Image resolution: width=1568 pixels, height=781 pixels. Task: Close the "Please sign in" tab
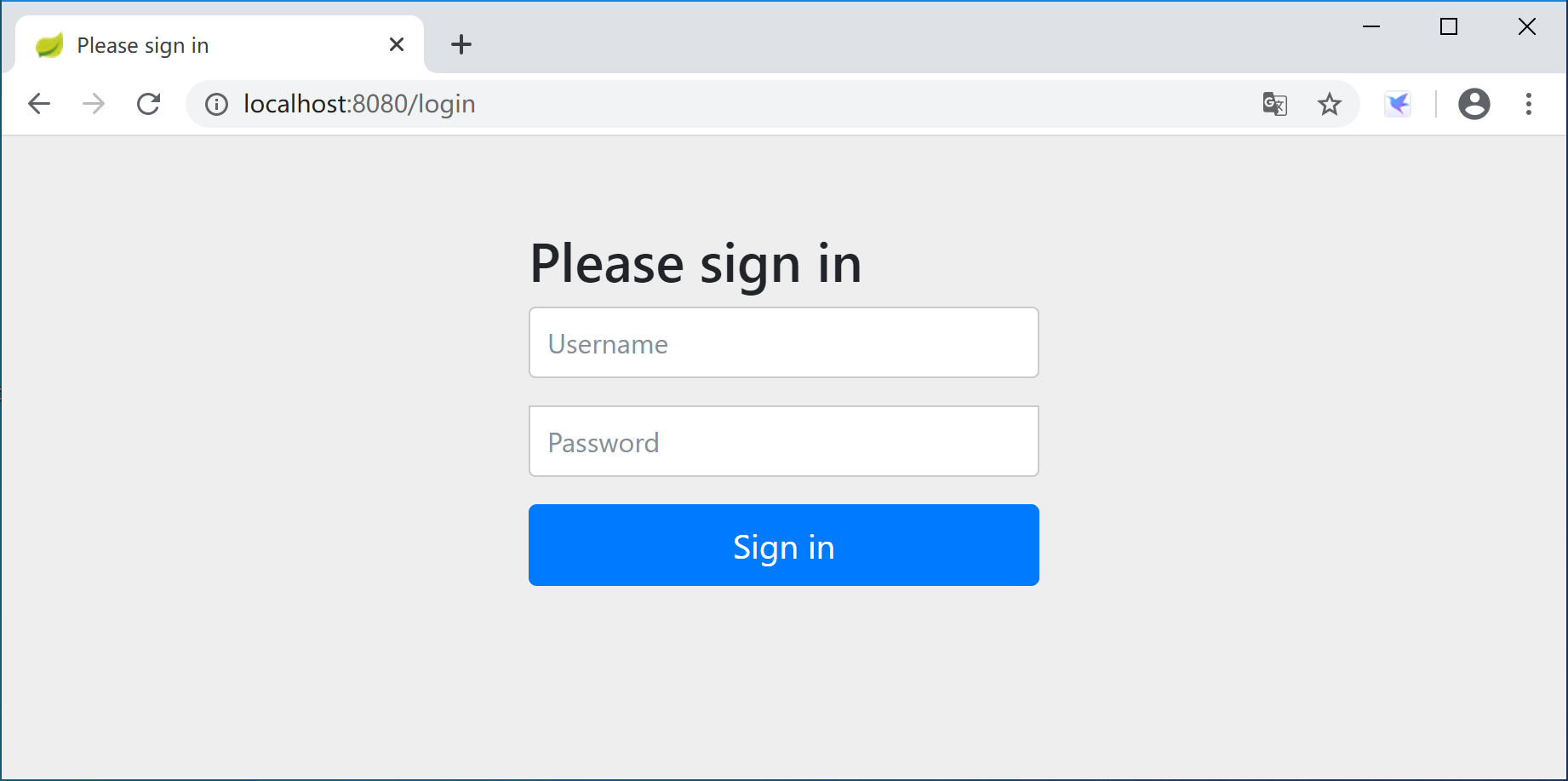coord(397,44)
